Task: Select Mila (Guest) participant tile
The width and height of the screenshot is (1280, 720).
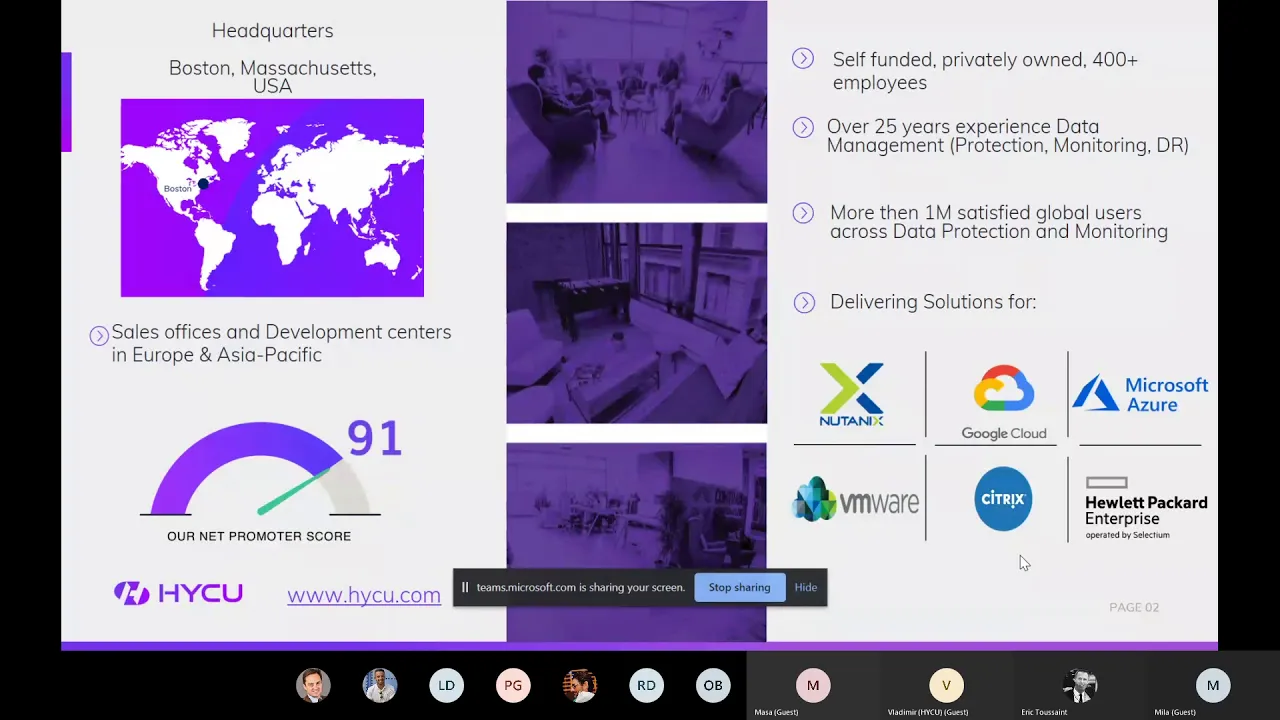Action: coord(1213,685)
